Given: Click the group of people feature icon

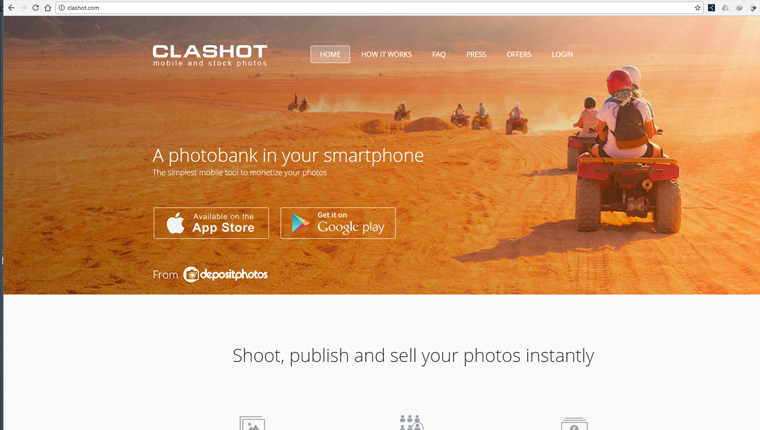Looking at the screenshot, I should pos(411,422).
